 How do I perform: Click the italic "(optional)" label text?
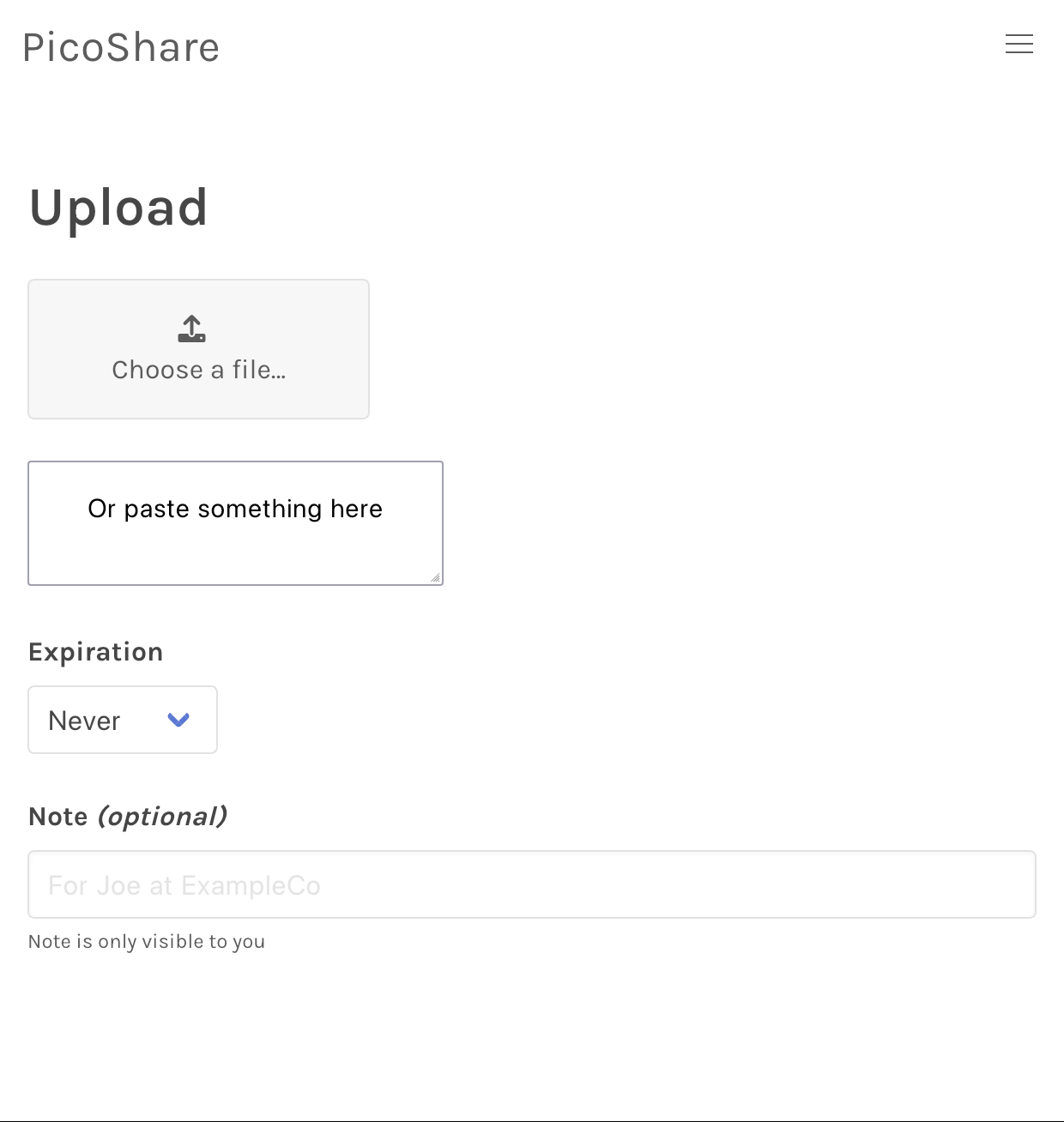point(163,817)
